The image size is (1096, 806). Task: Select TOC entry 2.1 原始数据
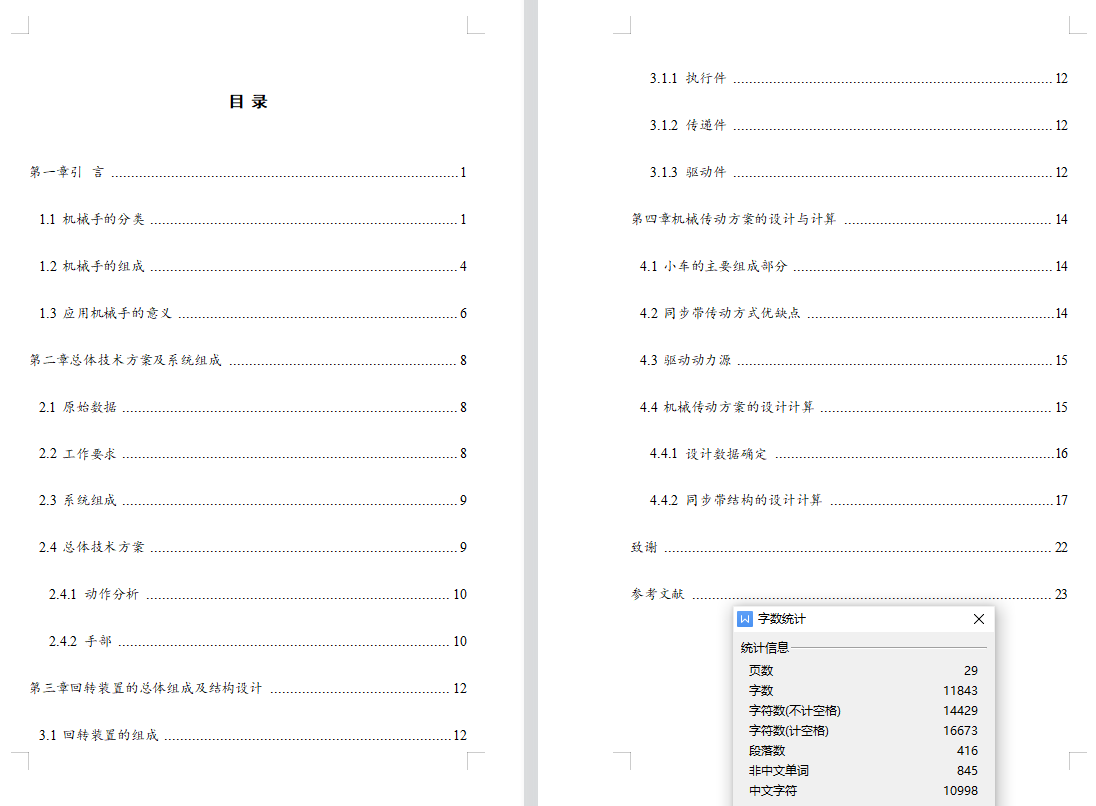click(78, 407)
